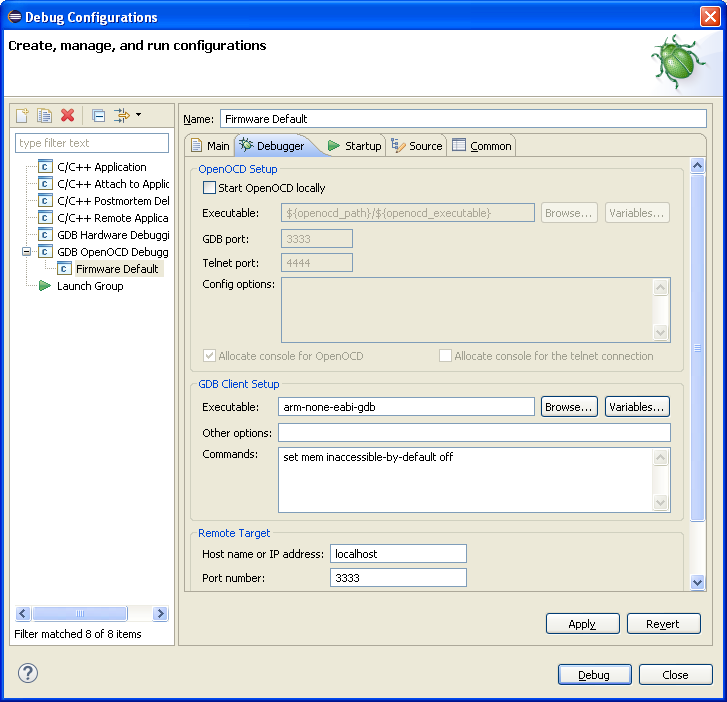Click Variables for OpenOCD executable
Viewport: 727px width, 702px height.
(637, 213)
